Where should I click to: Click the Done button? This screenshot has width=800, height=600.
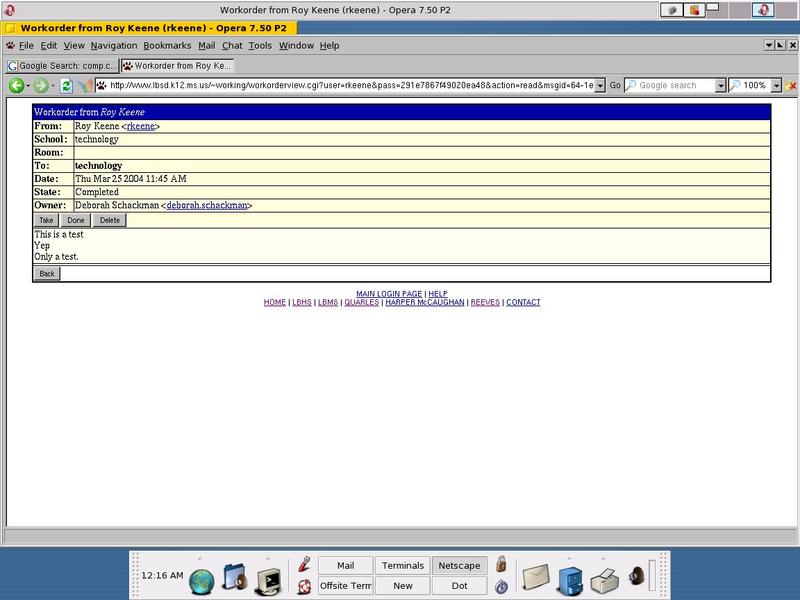(76, 220)
